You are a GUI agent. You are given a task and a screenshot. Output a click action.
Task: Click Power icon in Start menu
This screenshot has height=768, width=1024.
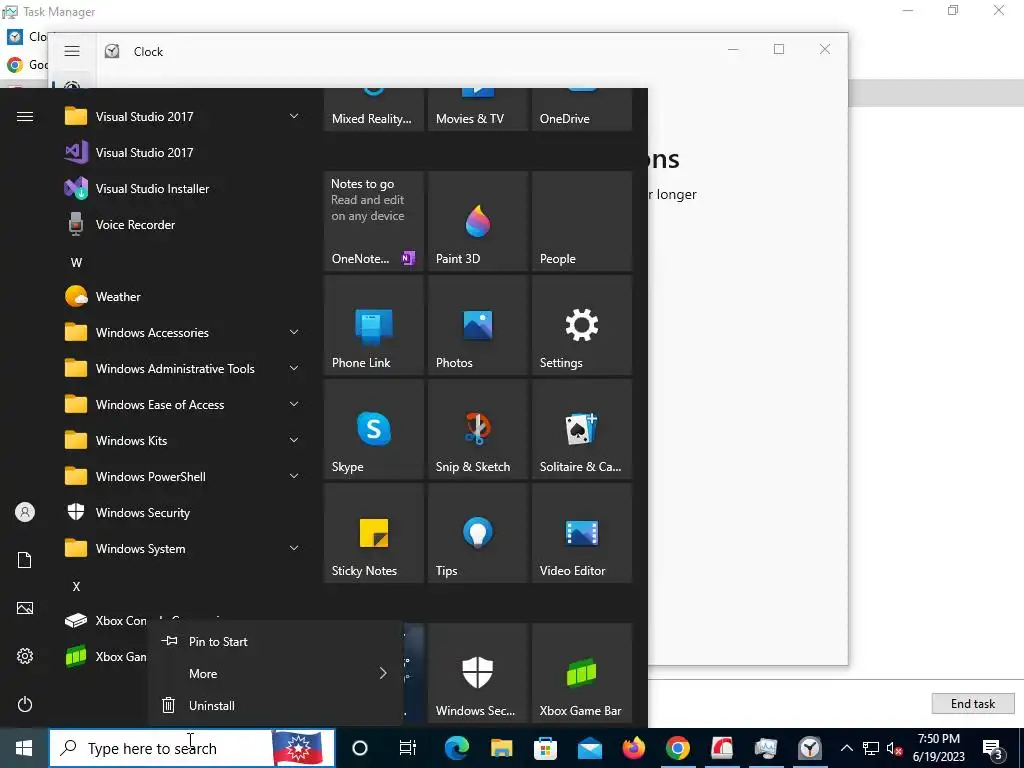25,704
